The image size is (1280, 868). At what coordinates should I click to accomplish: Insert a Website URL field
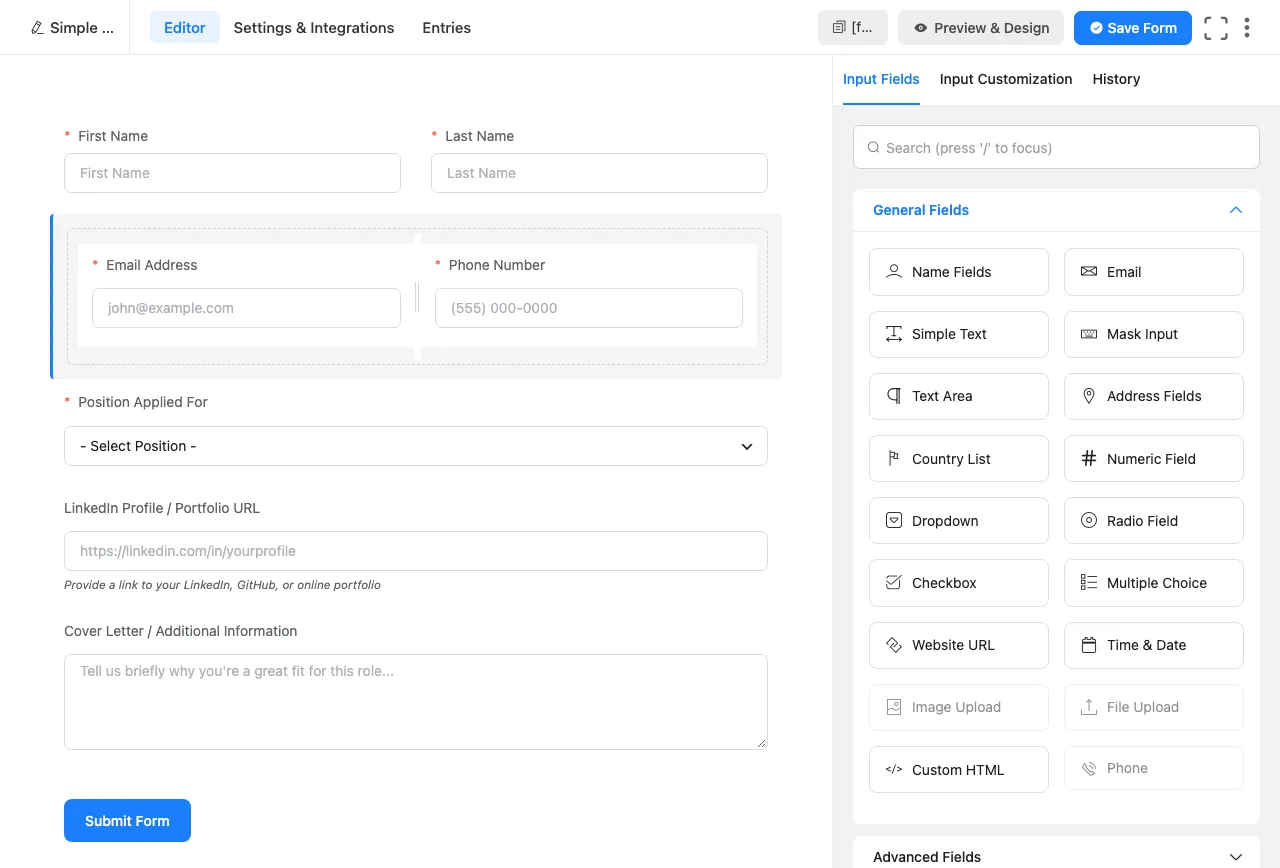959,645
